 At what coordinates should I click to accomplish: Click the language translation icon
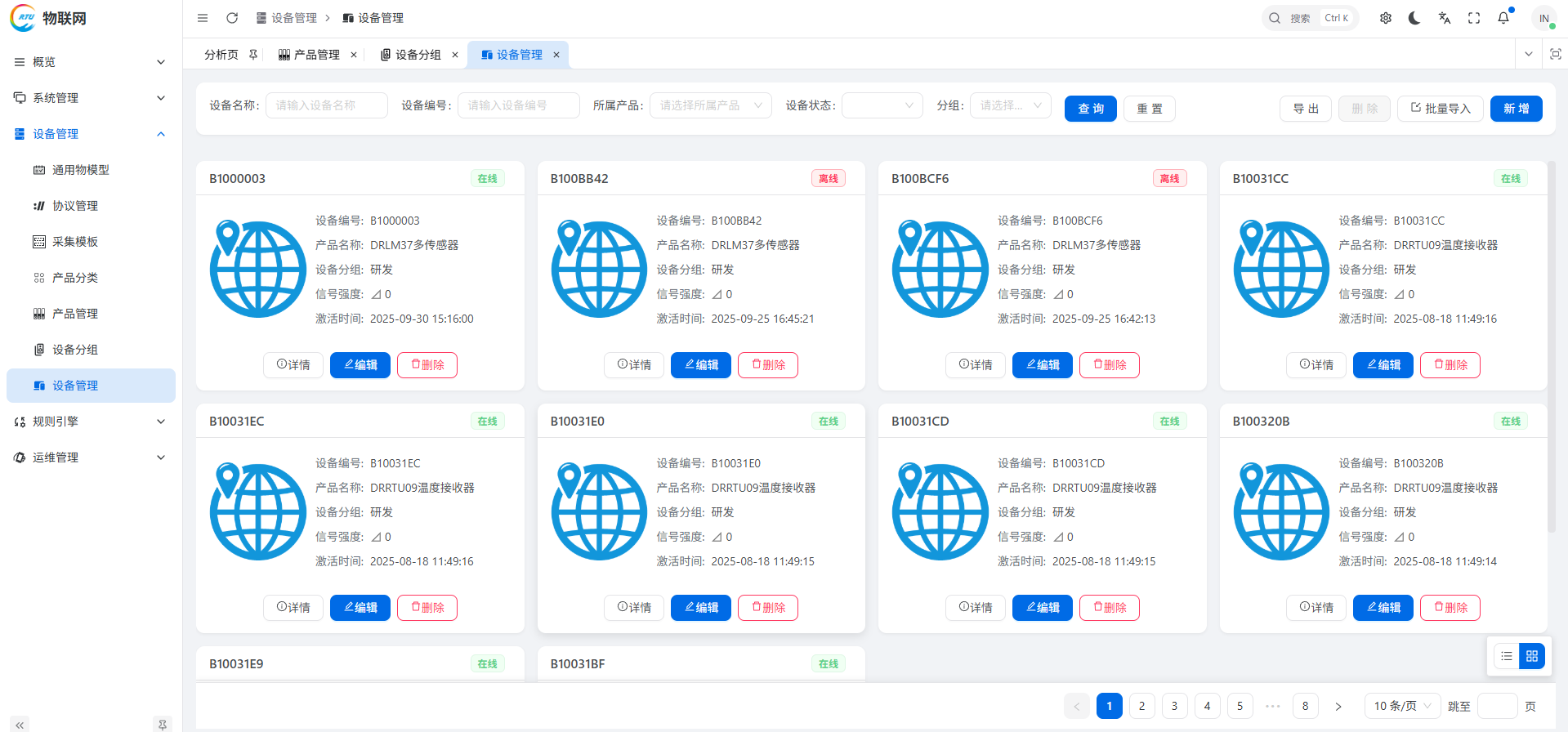1445,18
